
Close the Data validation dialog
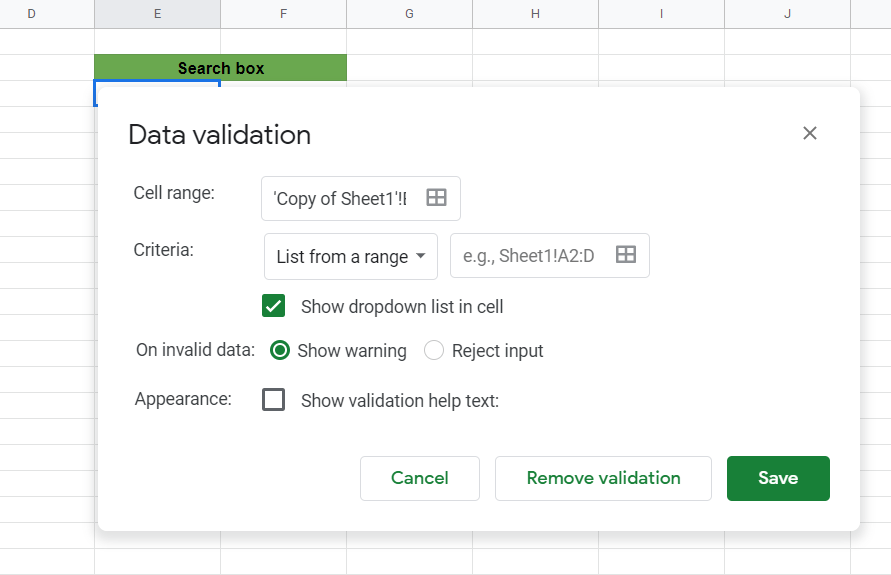(x=809, y=133)
